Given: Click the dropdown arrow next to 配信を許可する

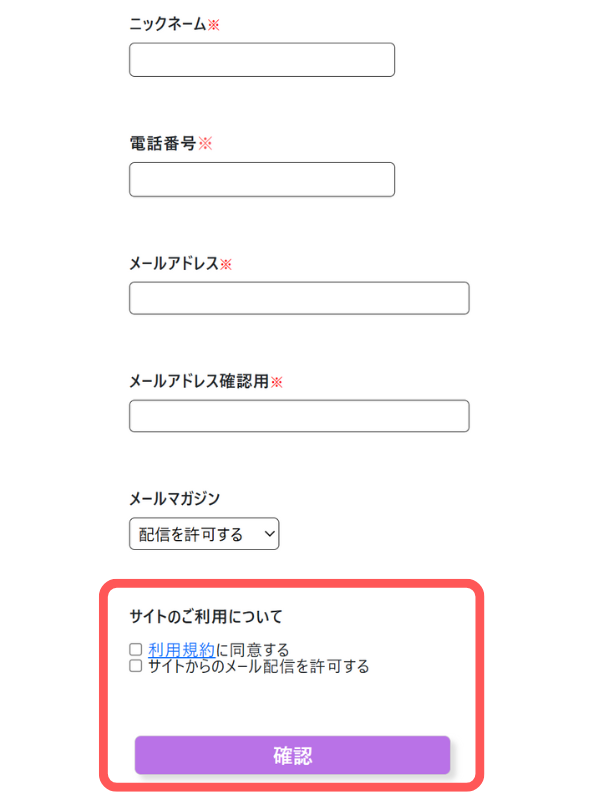Looking at the screenshot, I should (266, 533).
